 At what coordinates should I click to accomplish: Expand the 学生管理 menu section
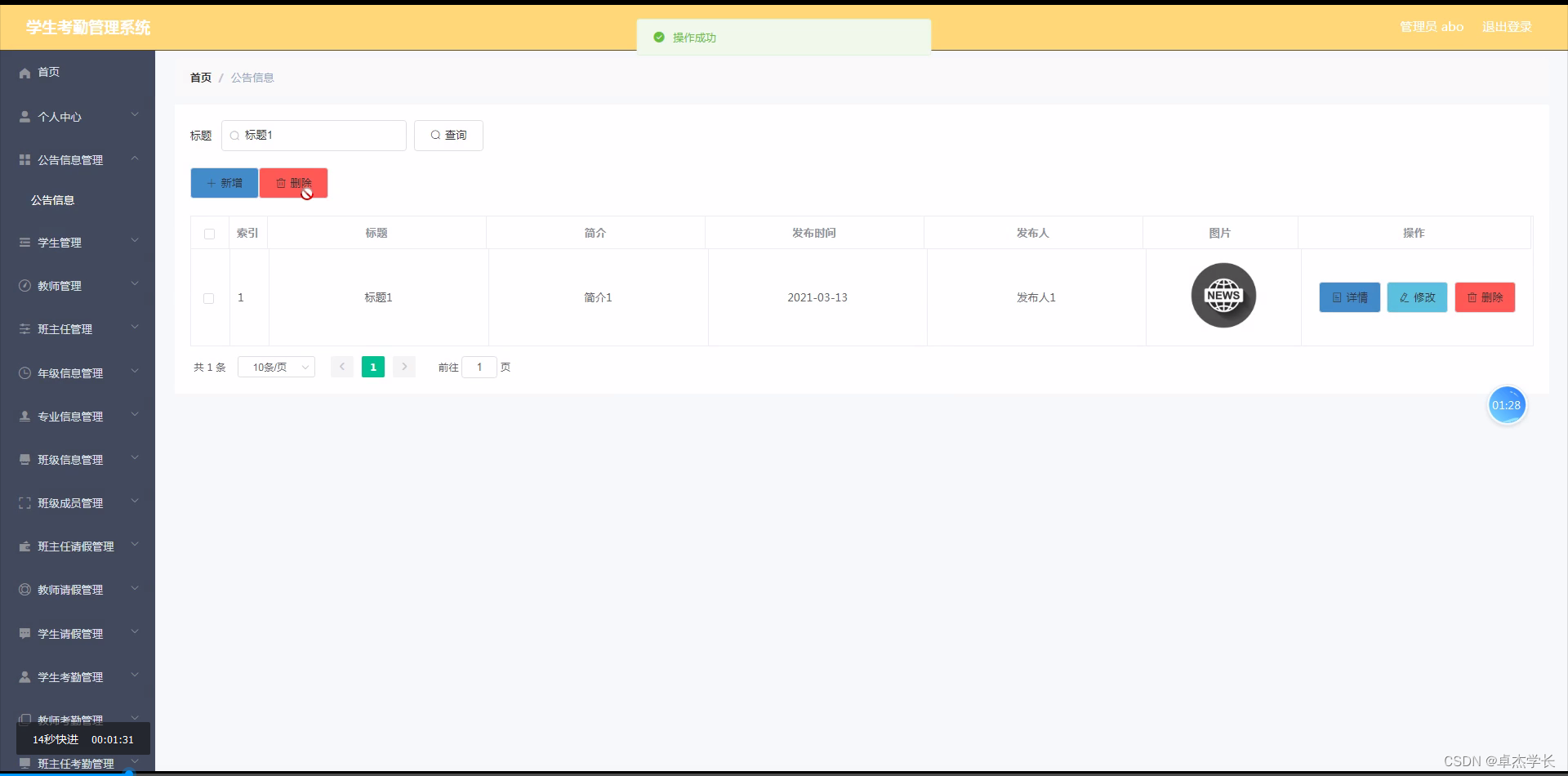(78, 242)
